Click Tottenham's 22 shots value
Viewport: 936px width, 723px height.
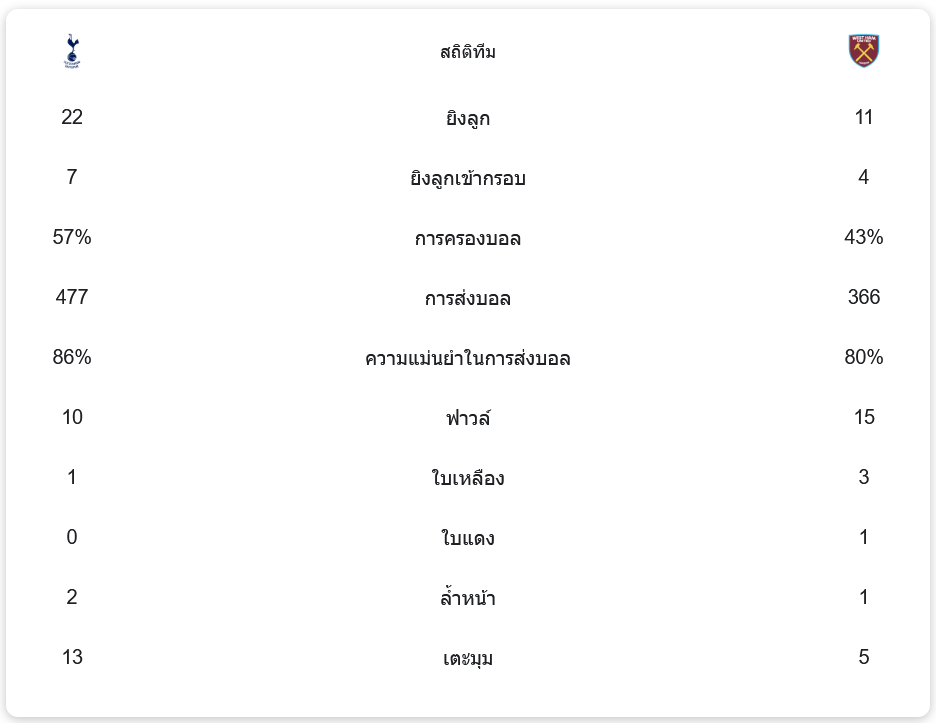click(72, 117)
